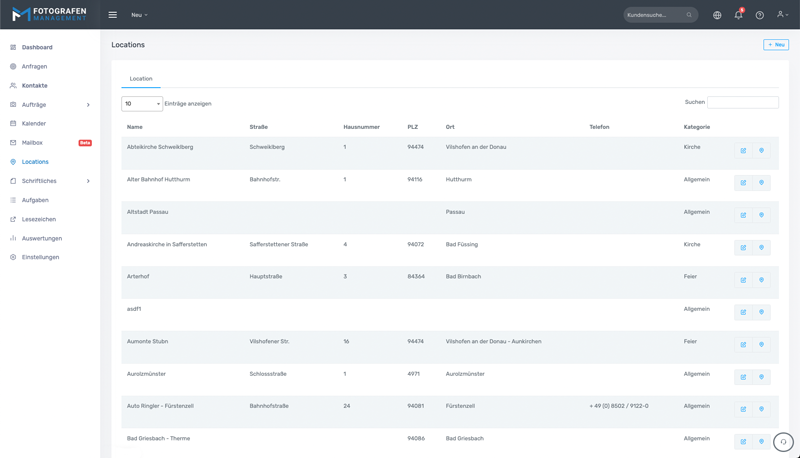The height and width of the screenshot is (458, 800).
Task: Open the user account menu
Action: (x=782, y=15)
